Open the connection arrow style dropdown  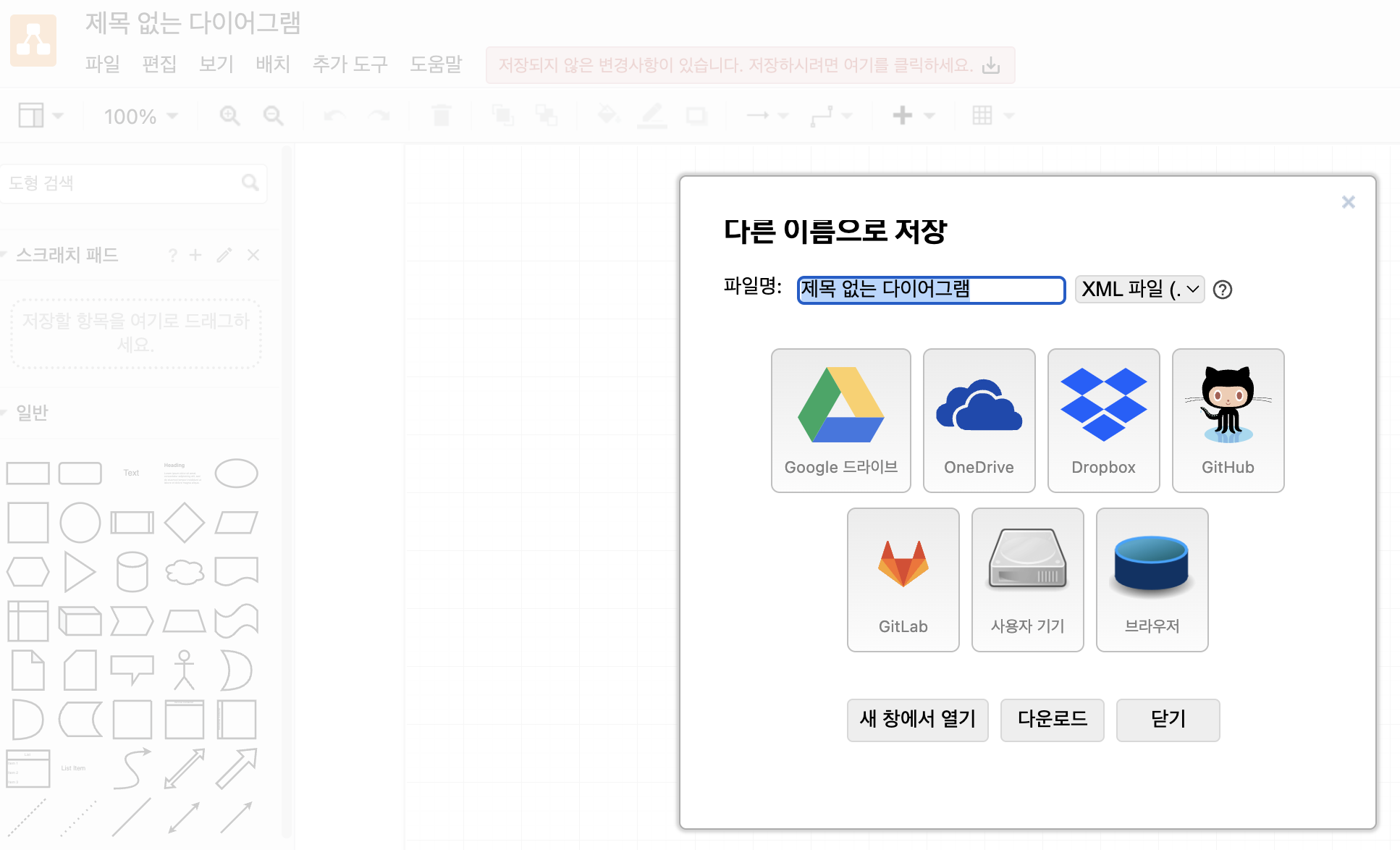(x=767, y=115)
